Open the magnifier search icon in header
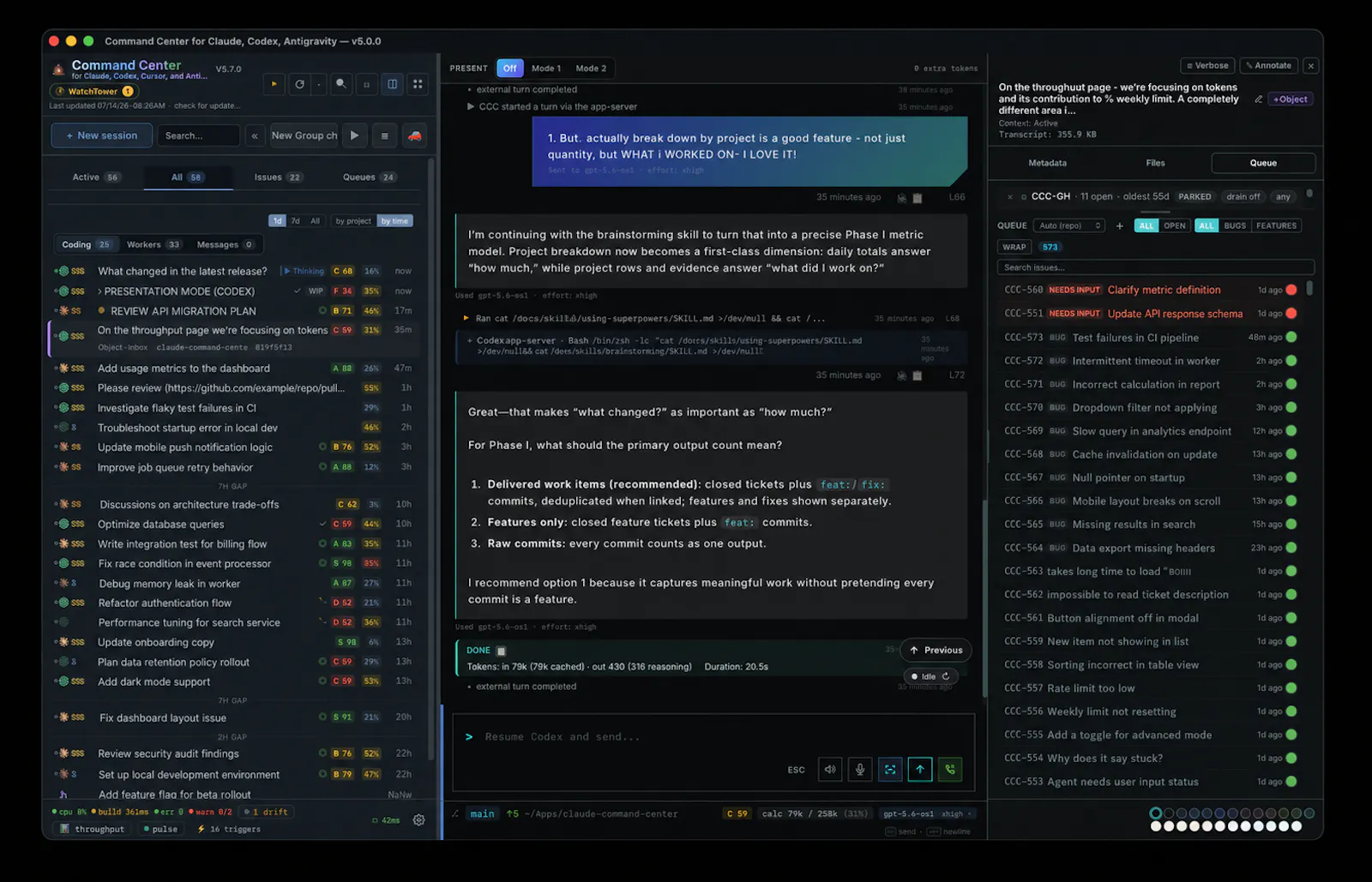This screenshot has width=1372, height=882. pos(341,84)
